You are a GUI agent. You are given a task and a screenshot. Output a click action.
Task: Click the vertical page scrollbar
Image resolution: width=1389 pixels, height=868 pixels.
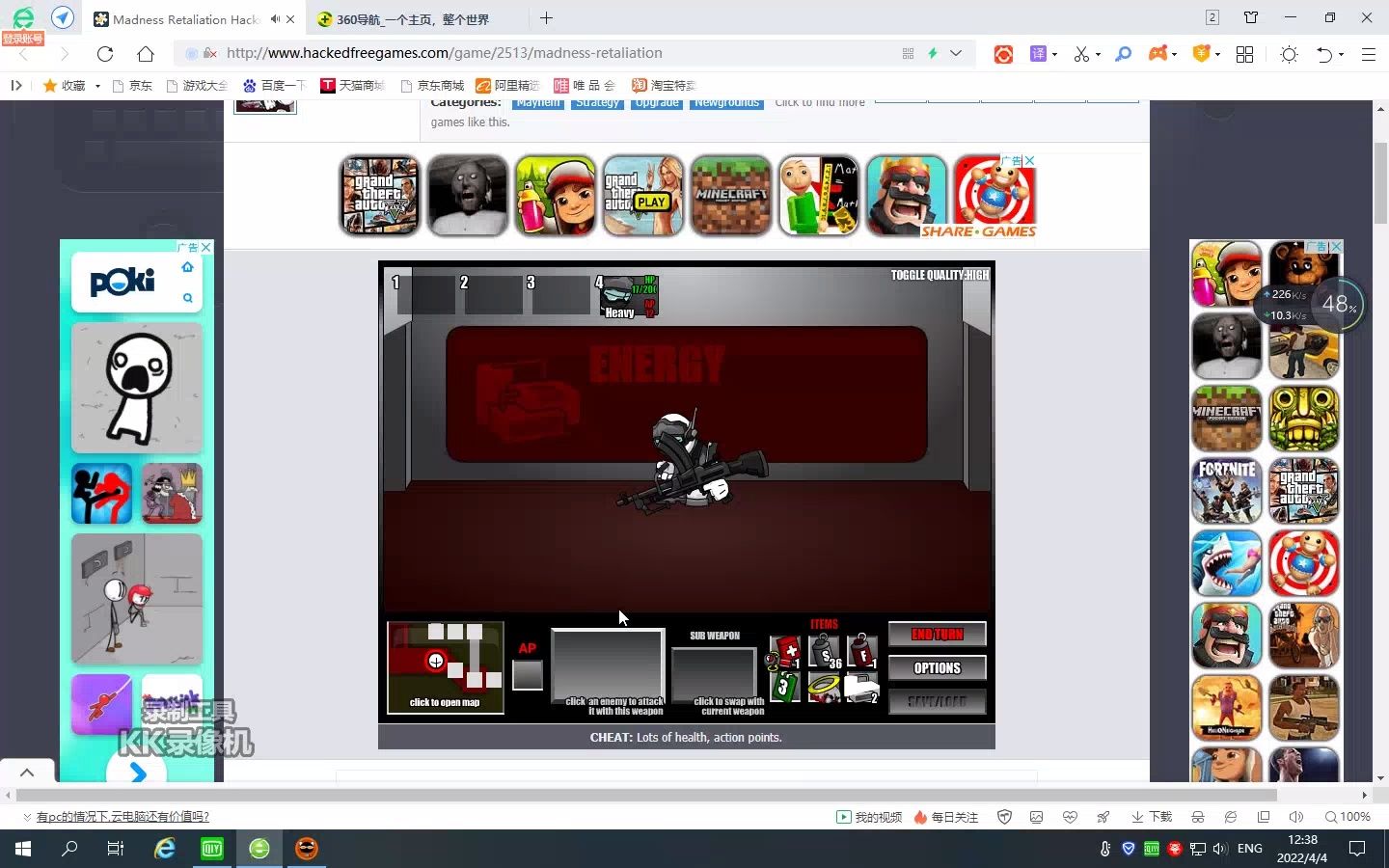click(x=1380, y=183)
